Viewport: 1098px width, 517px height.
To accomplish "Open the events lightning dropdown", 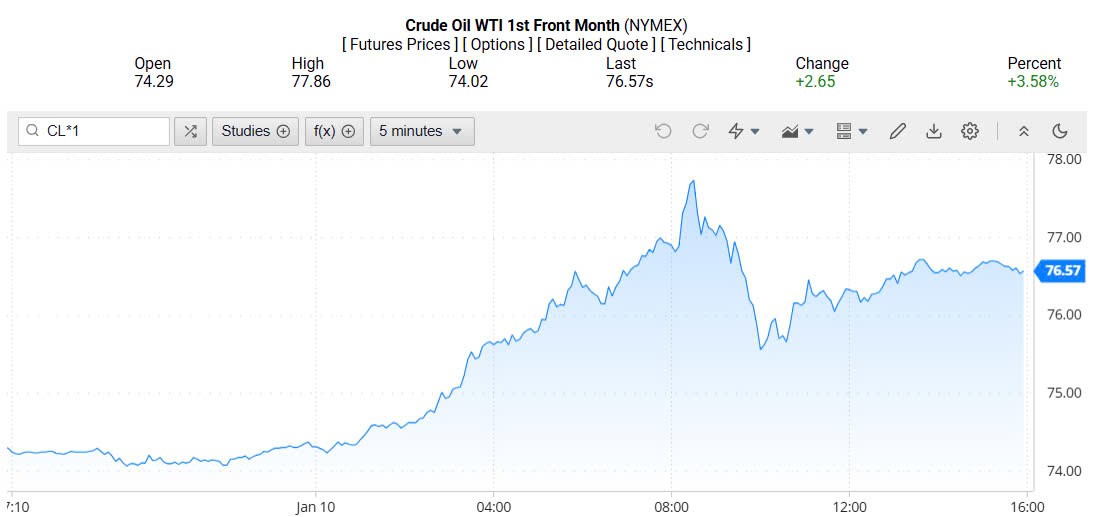I will 743,131.
